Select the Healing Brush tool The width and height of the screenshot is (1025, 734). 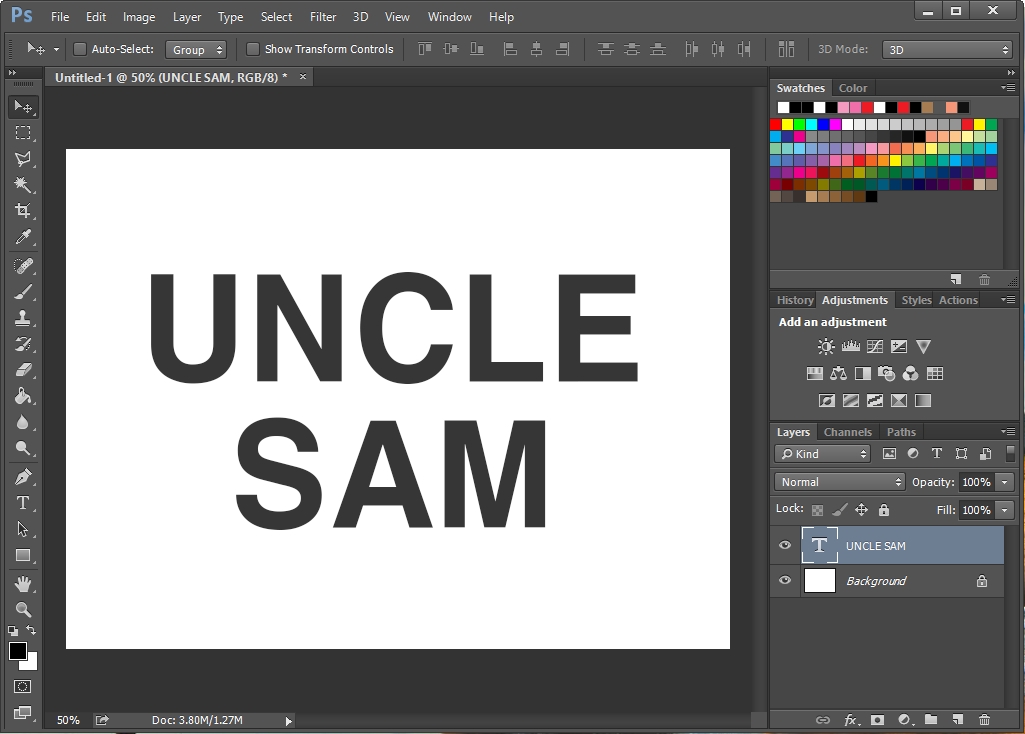[x=23, y=266]
